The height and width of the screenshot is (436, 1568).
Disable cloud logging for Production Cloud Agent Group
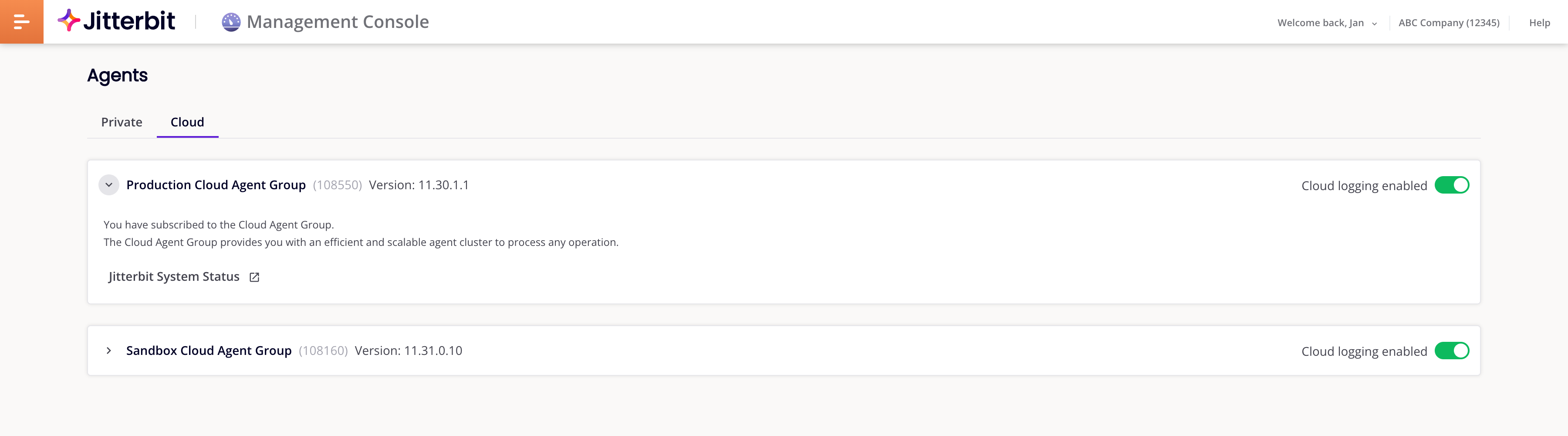click(x=1451, y=185)
